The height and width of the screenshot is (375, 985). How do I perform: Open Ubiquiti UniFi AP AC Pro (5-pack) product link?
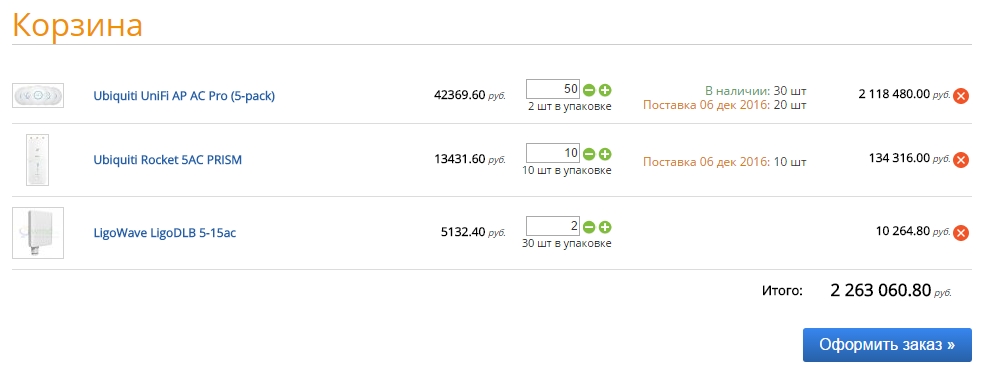[x=184, y=96]
